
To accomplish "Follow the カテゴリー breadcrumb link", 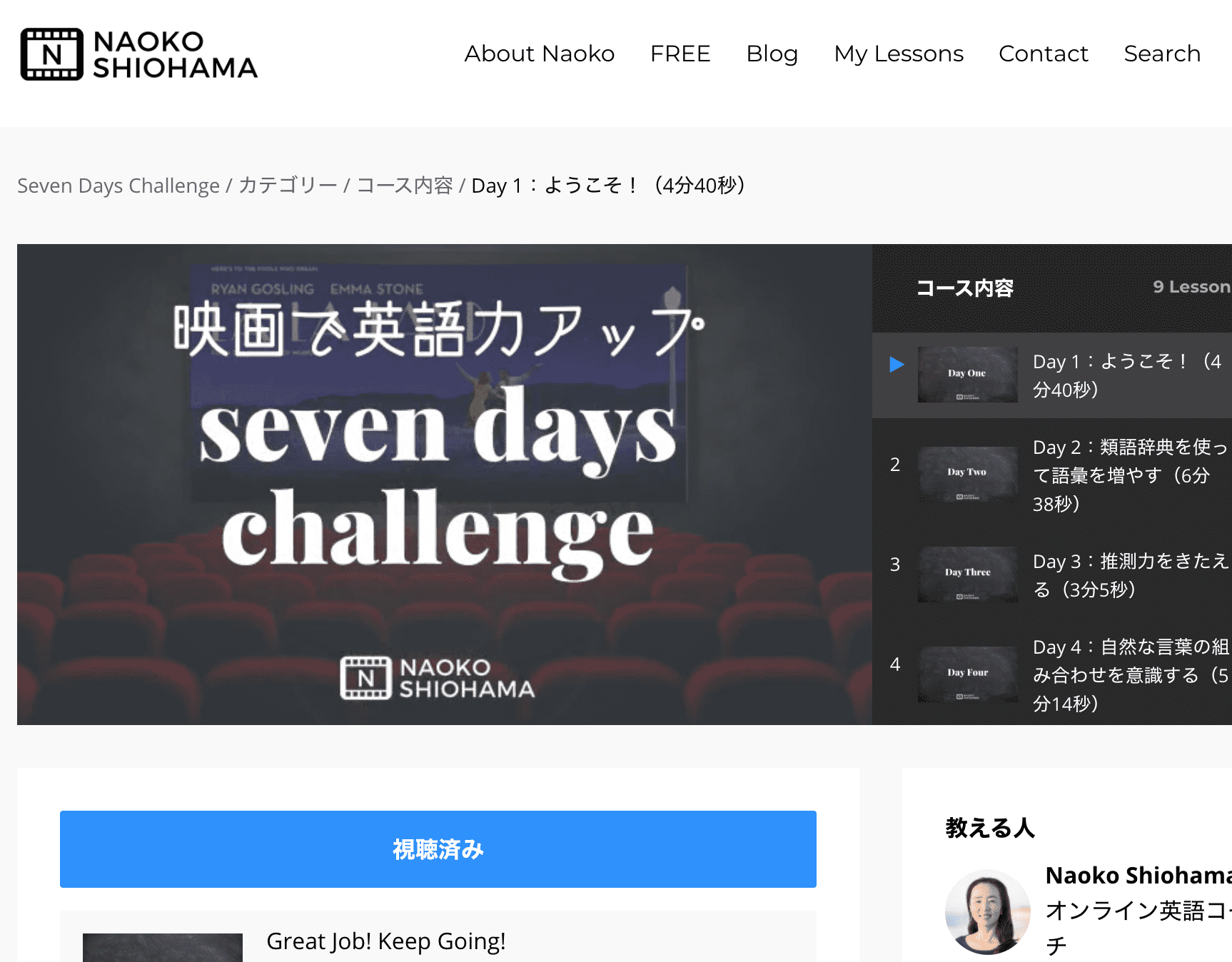I will [x=288, y=186].
